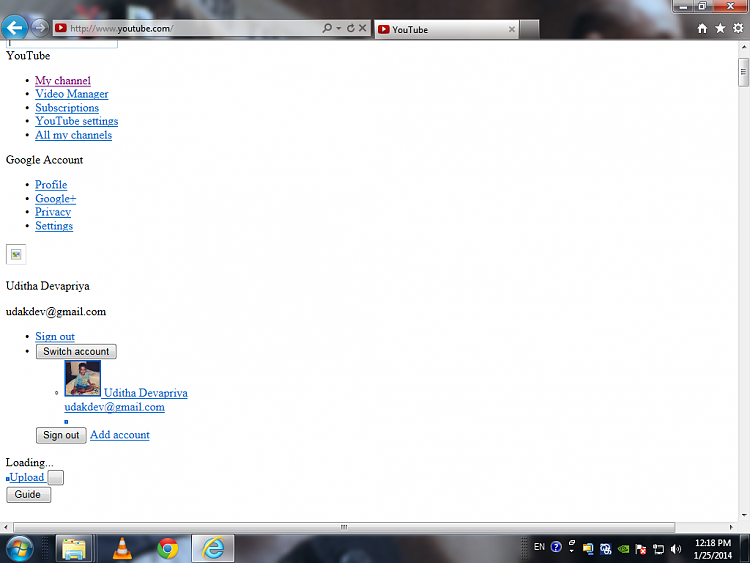Open the Windows Start menu
This screenshot has width=750, height=563.
20,549
